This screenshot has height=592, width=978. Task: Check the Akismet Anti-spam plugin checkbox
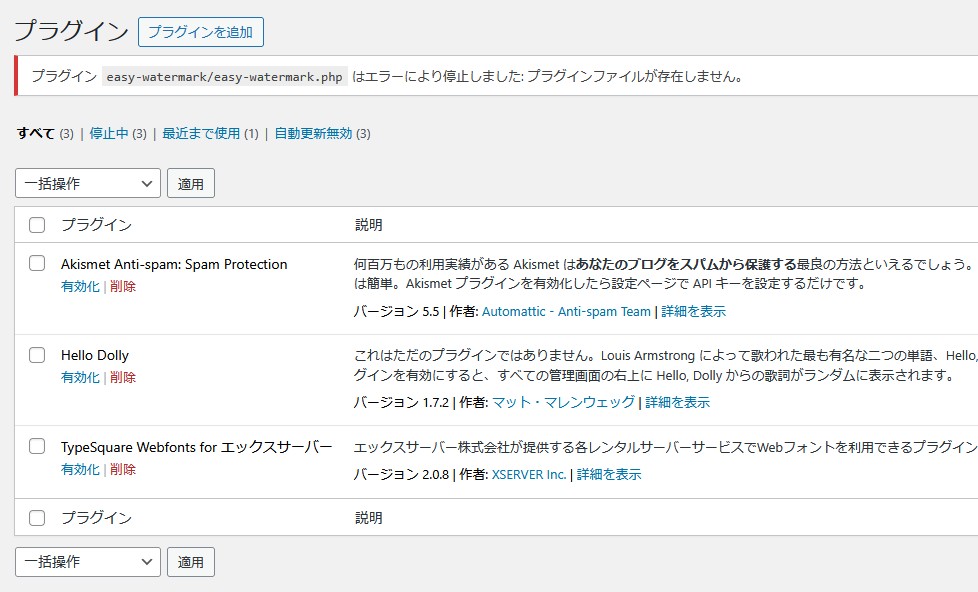click(37, 264)
